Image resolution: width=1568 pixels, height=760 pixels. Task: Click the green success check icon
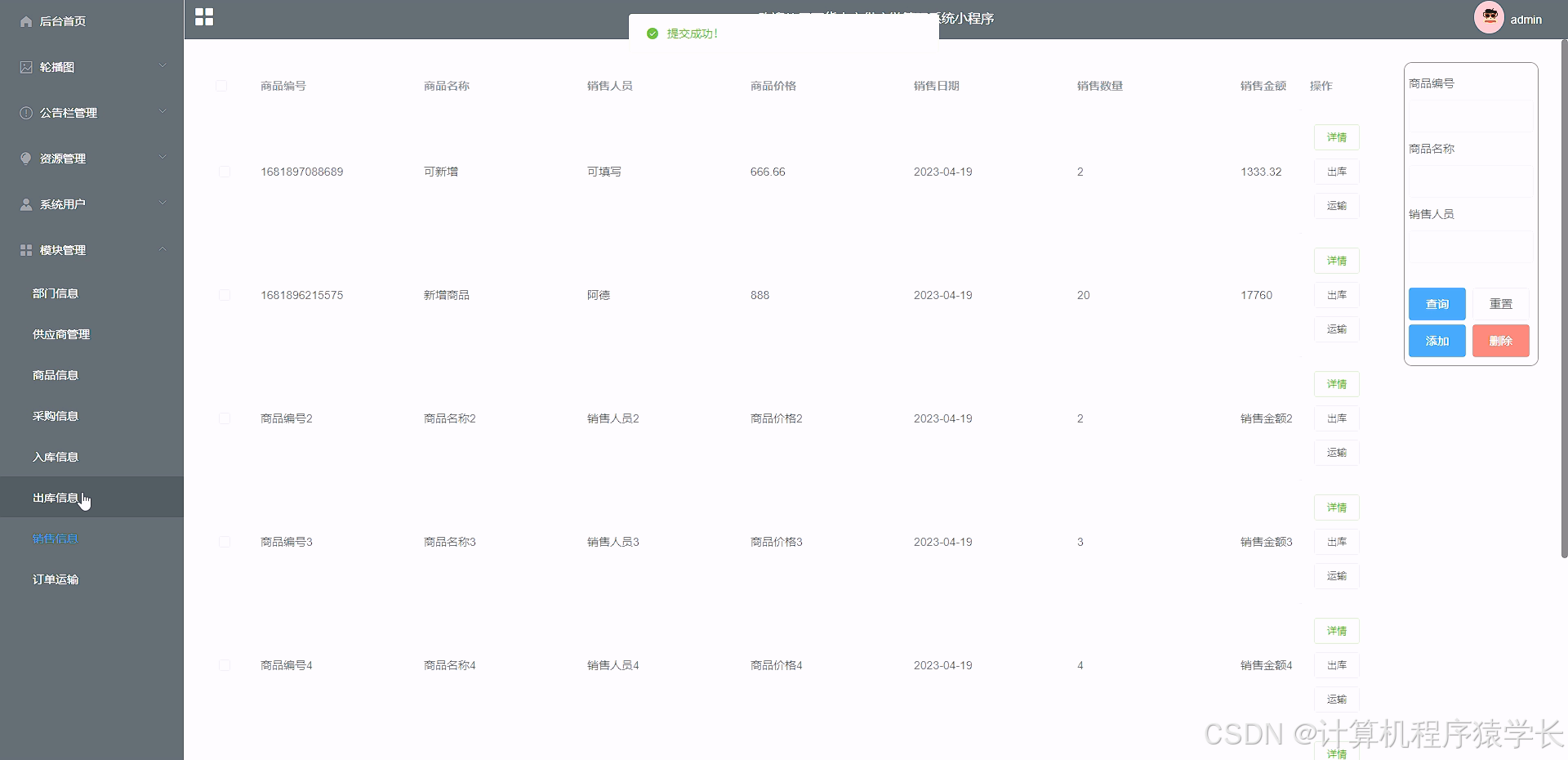click(652, 34)
